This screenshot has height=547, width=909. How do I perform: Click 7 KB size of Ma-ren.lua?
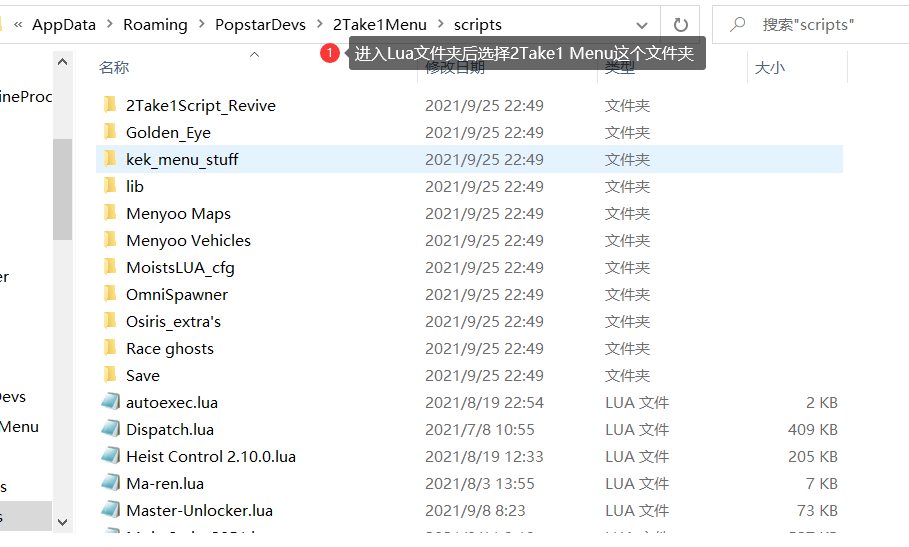[821, 484]
